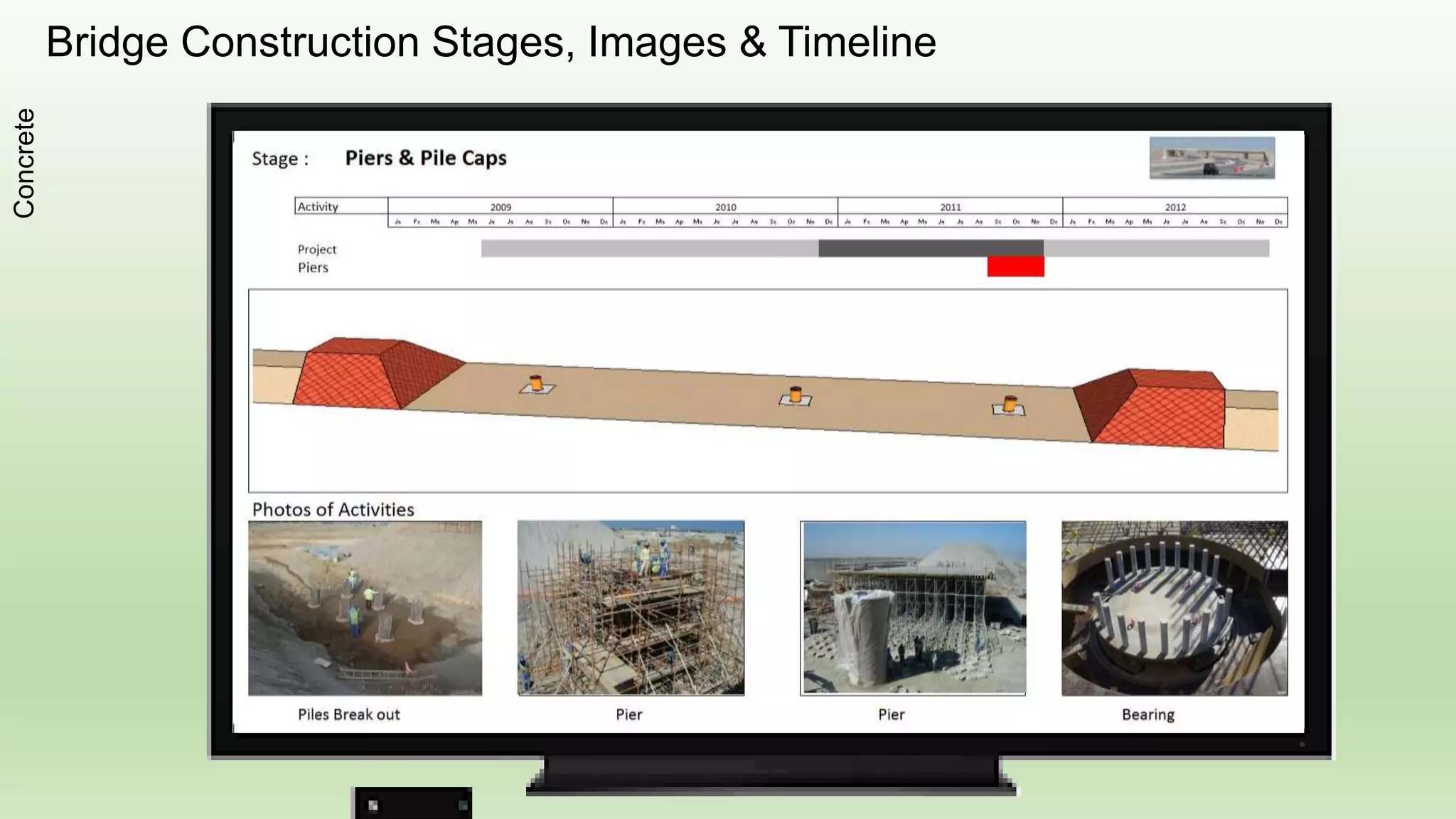Open the Bearing photo
This screenshot has width=1456, height=819.
pyautogui.click(x=1174, y=608)
